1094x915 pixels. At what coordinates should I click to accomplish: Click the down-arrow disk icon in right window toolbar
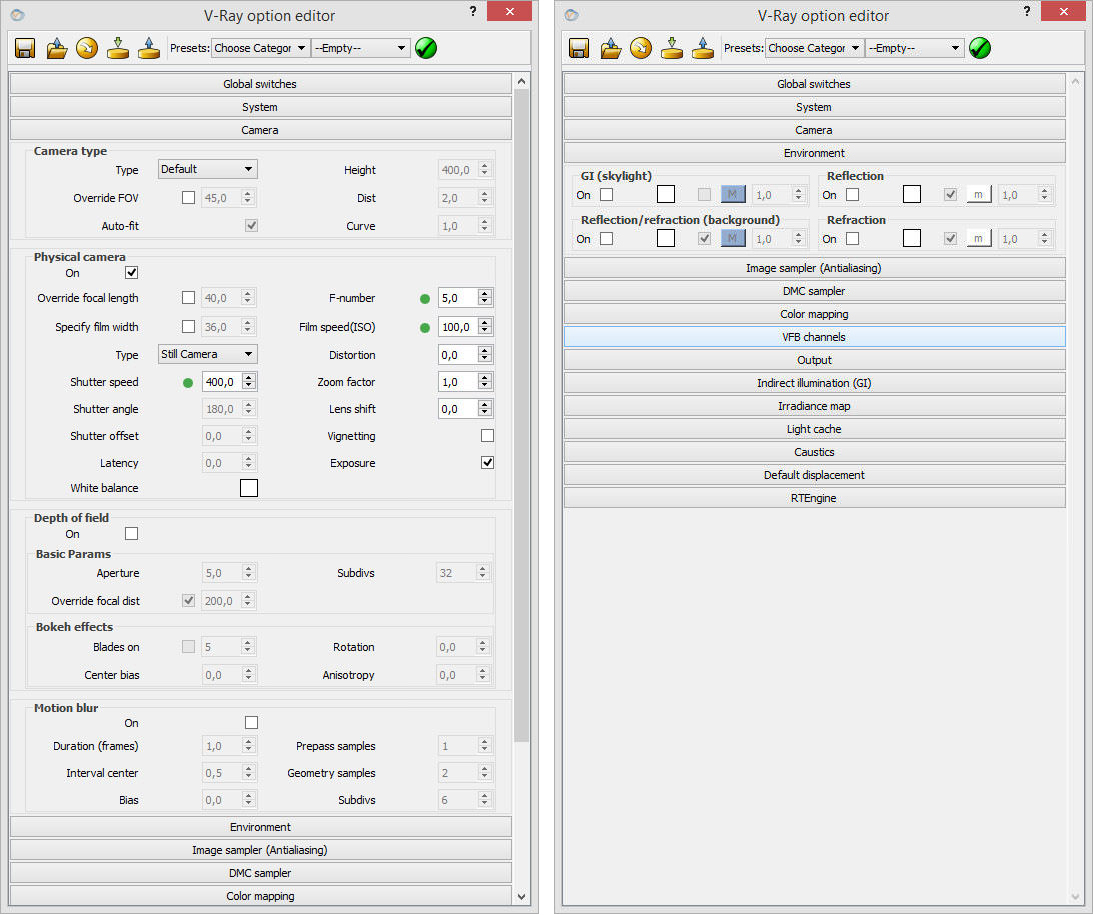coord(672,48)
